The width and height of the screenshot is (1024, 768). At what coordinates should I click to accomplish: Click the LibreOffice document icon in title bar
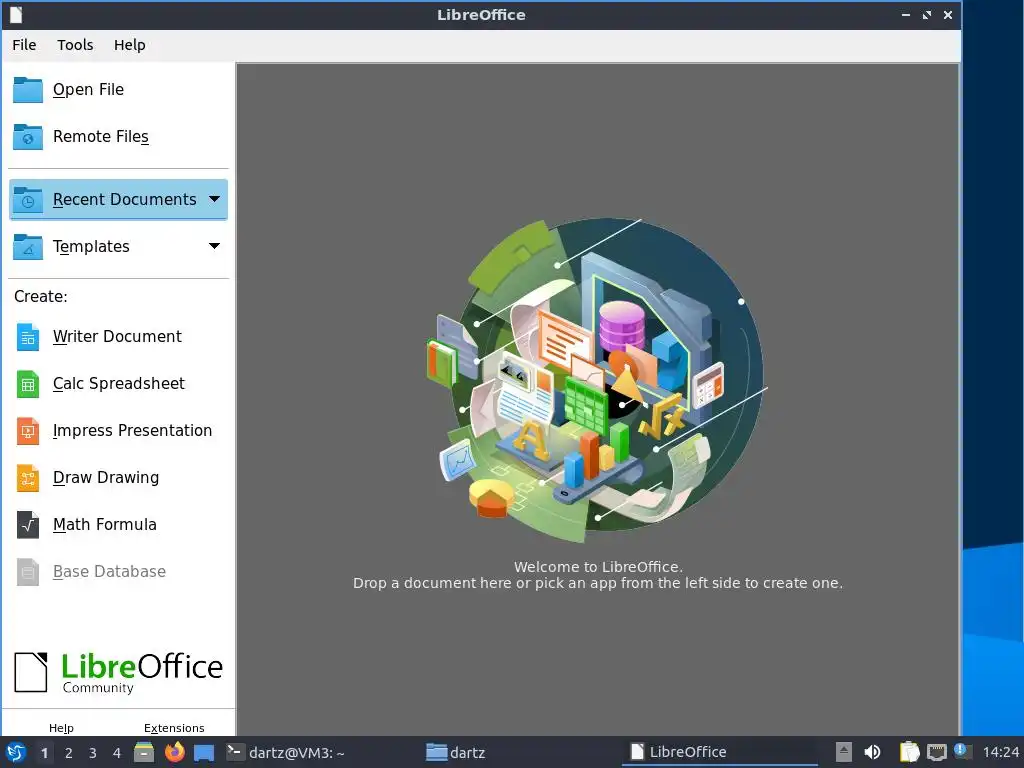(16, 14)
